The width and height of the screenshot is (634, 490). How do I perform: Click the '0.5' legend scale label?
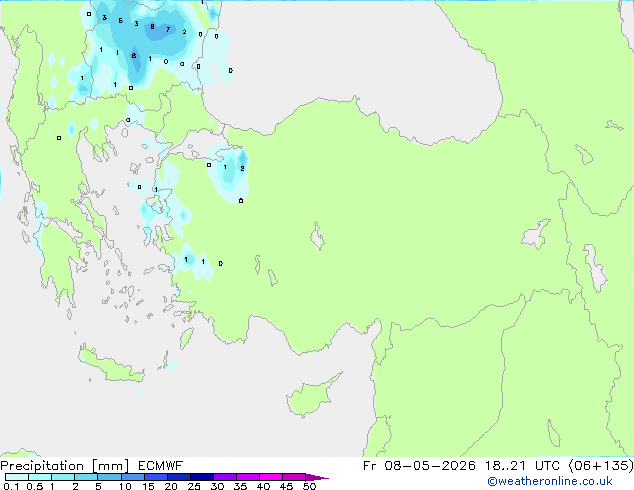pos(34,486)
